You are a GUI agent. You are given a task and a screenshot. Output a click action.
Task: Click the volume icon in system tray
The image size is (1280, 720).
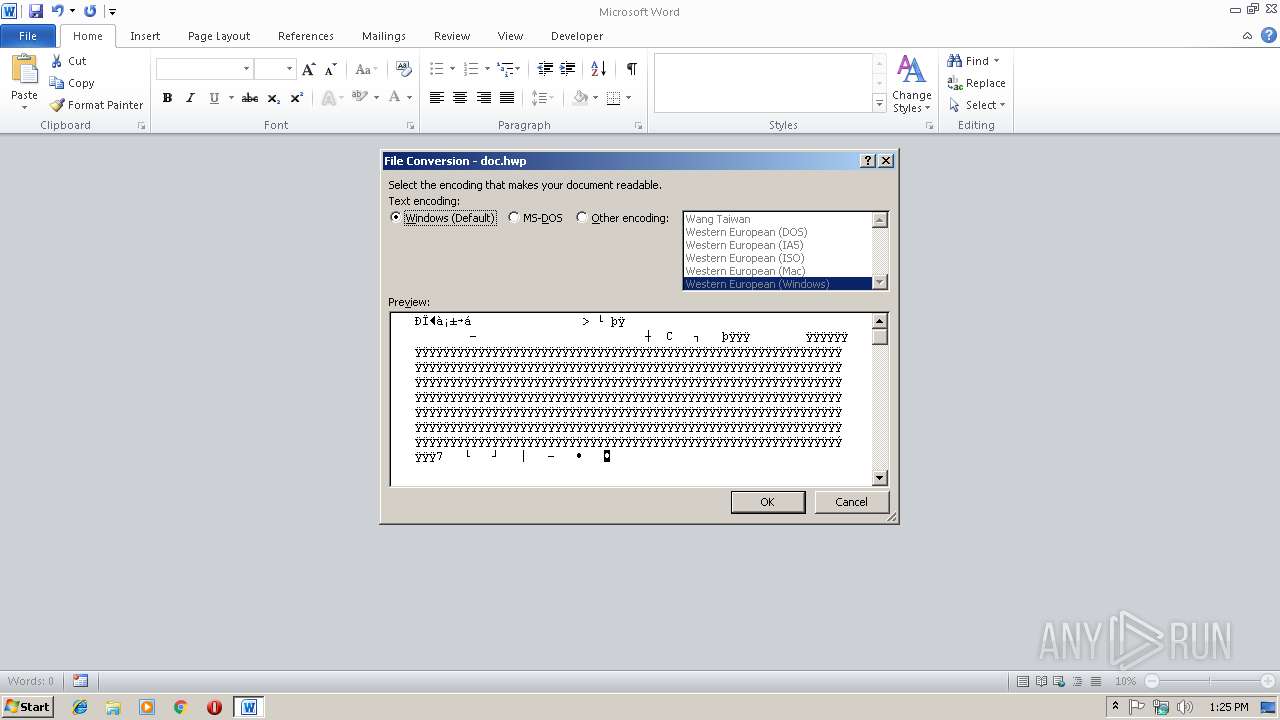1184,707
